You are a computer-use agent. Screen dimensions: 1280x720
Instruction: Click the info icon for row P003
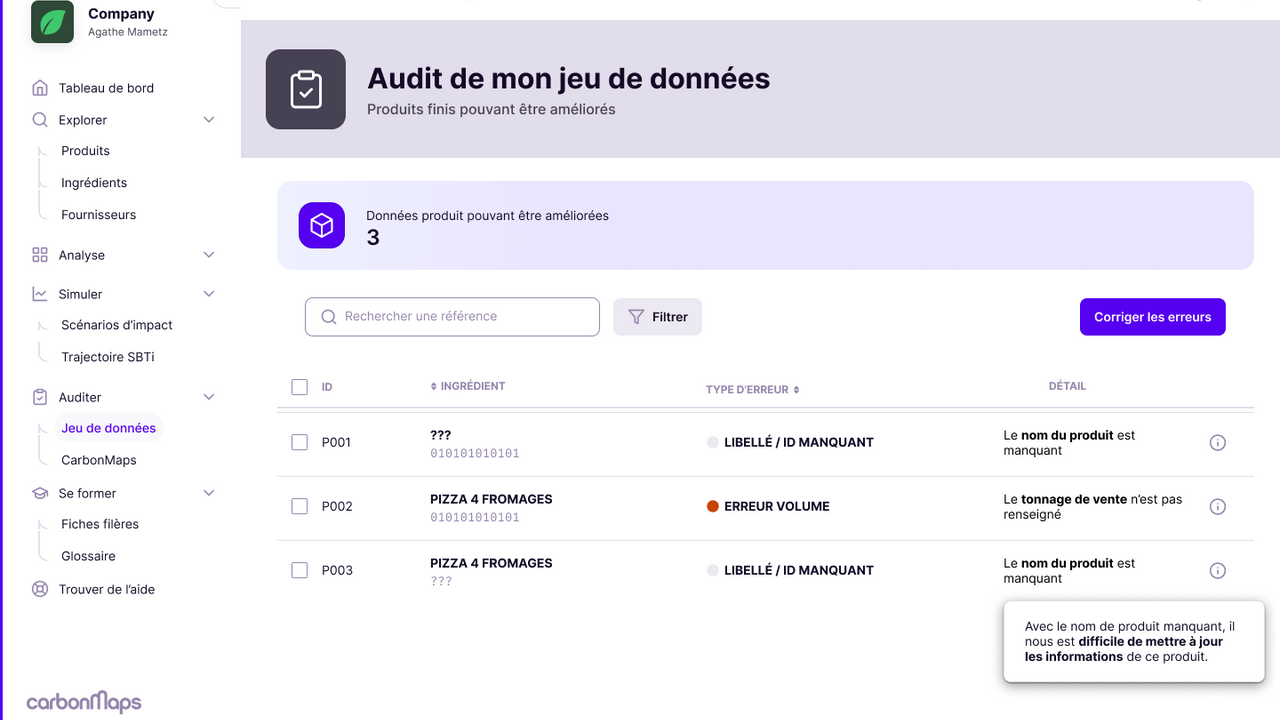coord(1217,571)
